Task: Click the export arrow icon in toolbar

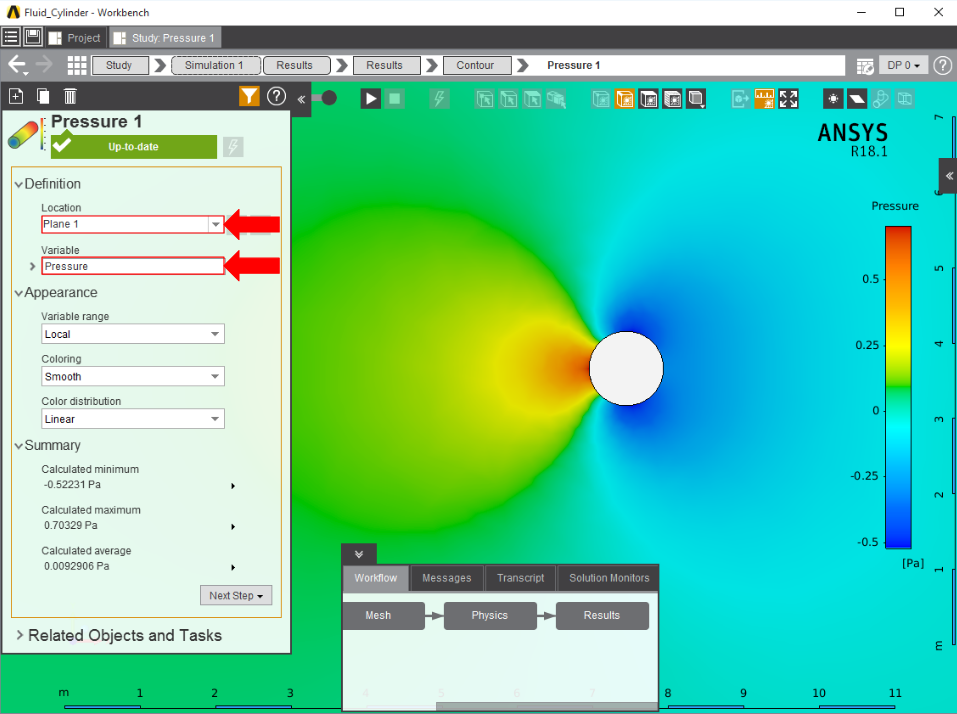Action: click(740, 99)
